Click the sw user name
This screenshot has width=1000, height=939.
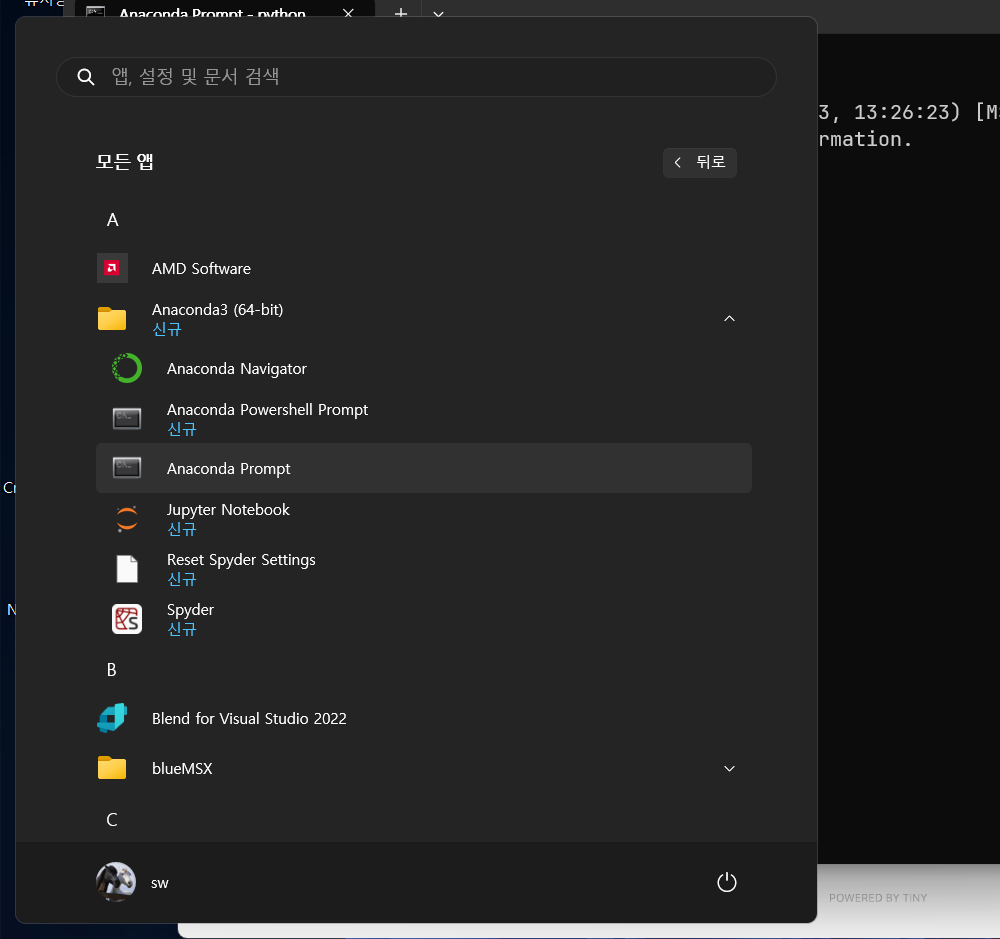159,884
